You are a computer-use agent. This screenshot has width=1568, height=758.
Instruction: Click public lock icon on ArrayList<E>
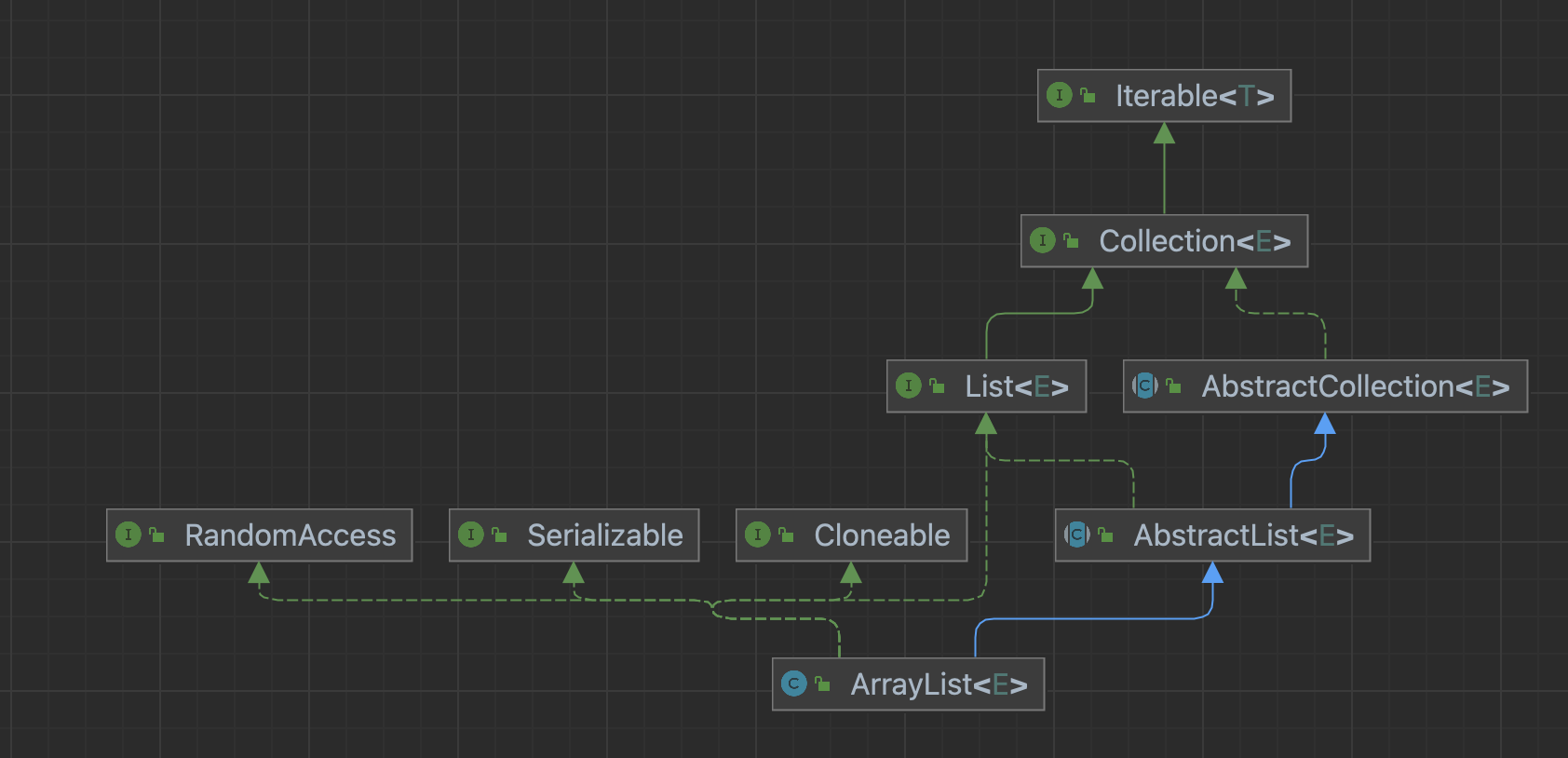[822, 684]
